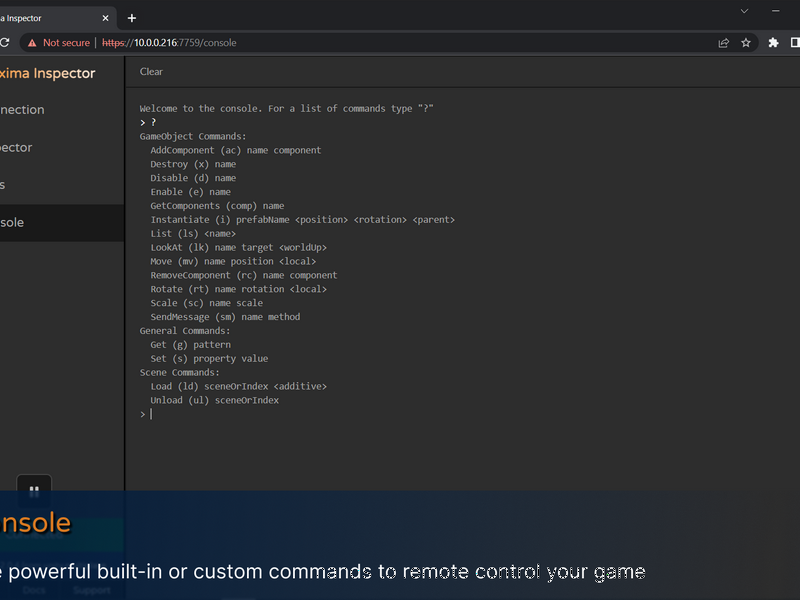Viewport: 800px width, 600px height.
Task: Click the 'SendMessage (sm) name method' line
Action: [225, 317]
